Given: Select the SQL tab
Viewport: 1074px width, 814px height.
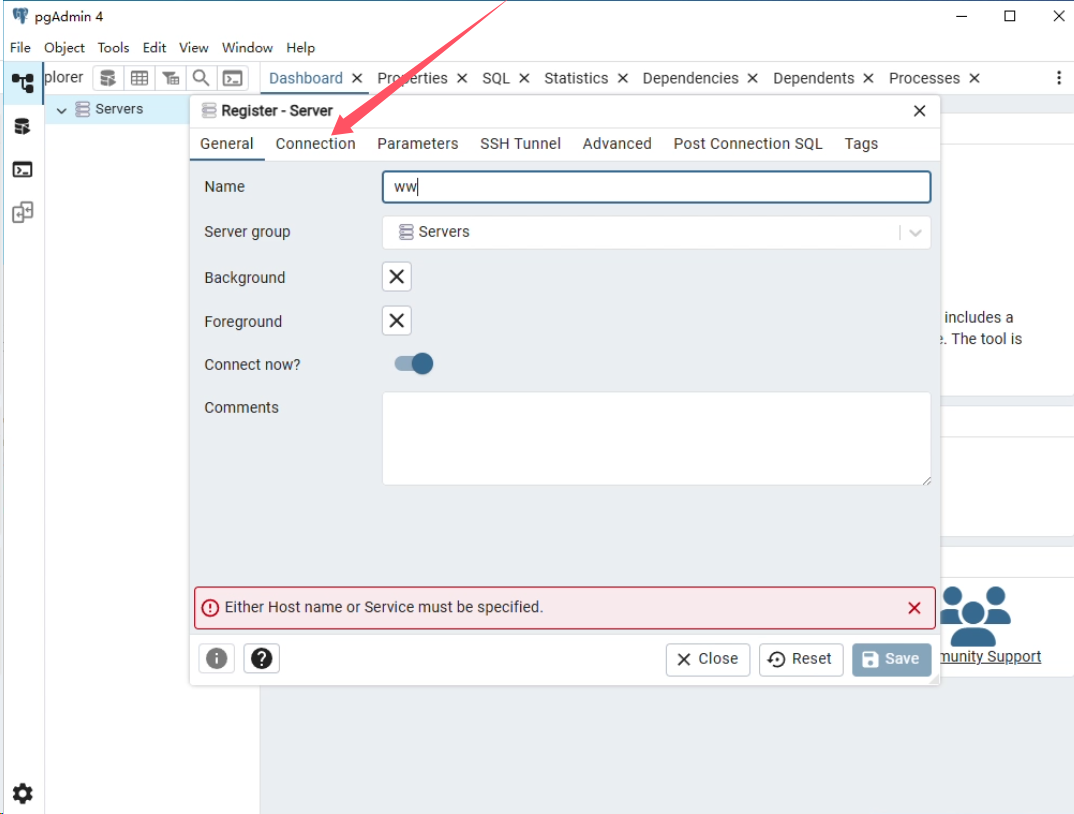Looking at the screenshot, I should (x=496, y=78).
